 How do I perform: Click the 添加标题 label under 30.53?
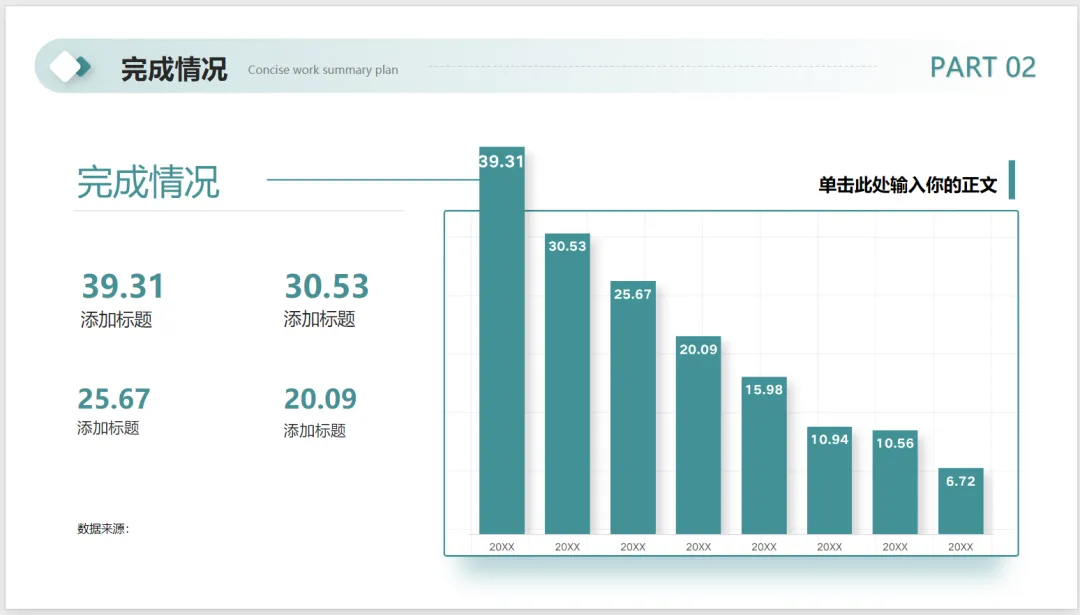pyautogui.click(x=319, y=319)
